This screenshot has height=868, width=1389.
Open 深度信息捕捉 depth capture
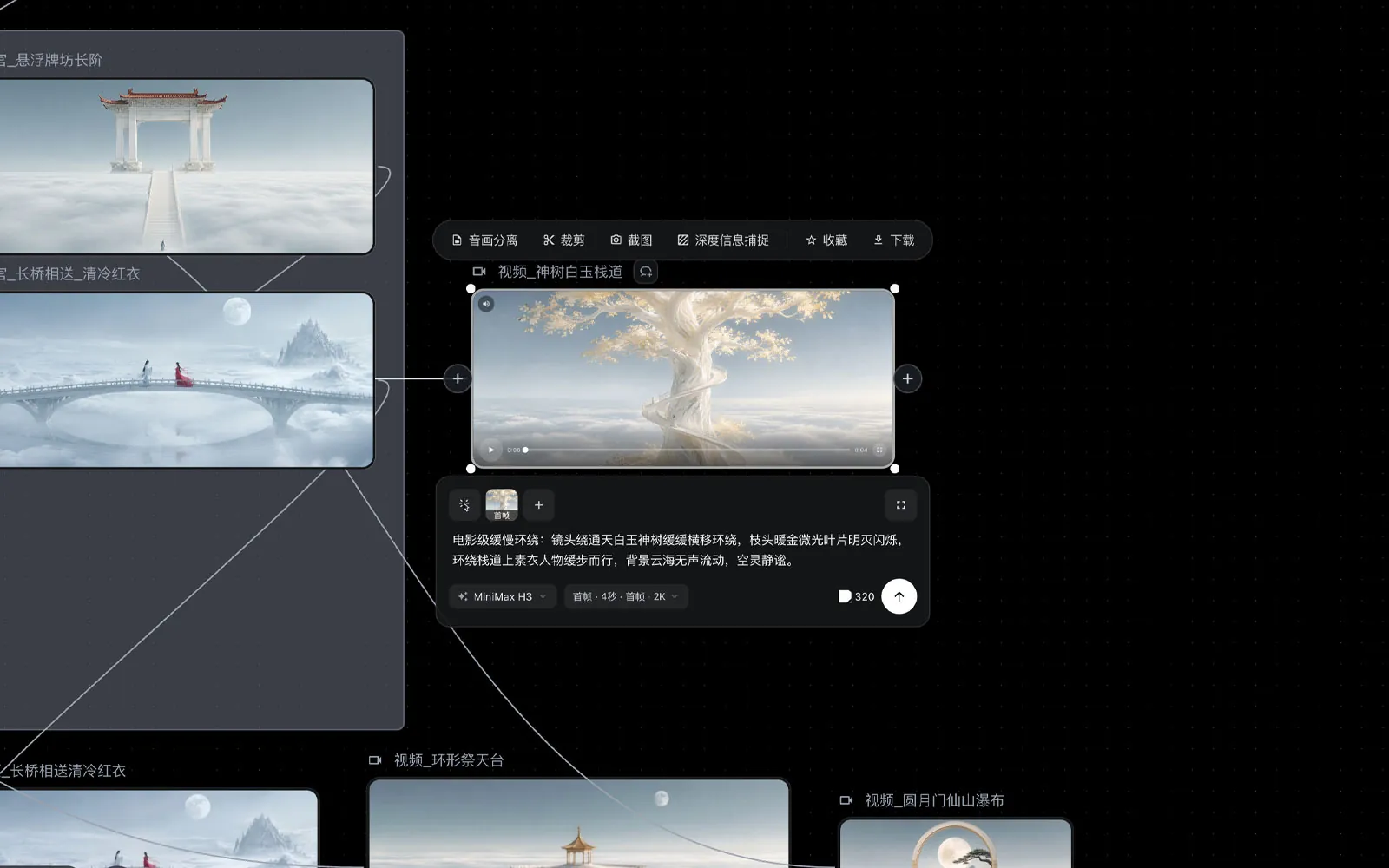point(723,240)
